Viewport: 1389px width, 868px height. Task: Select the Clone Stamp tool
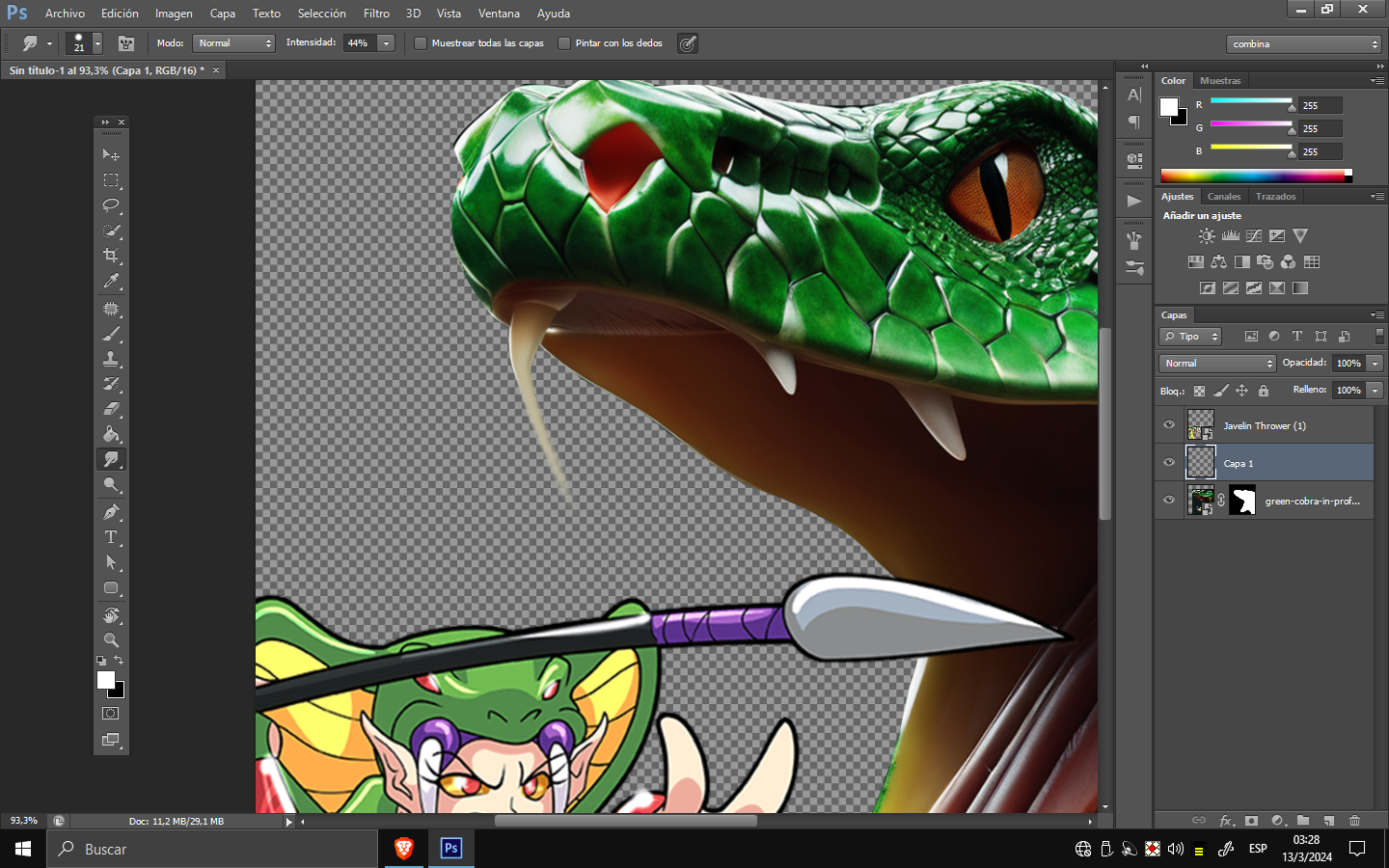tap(111, 359)
